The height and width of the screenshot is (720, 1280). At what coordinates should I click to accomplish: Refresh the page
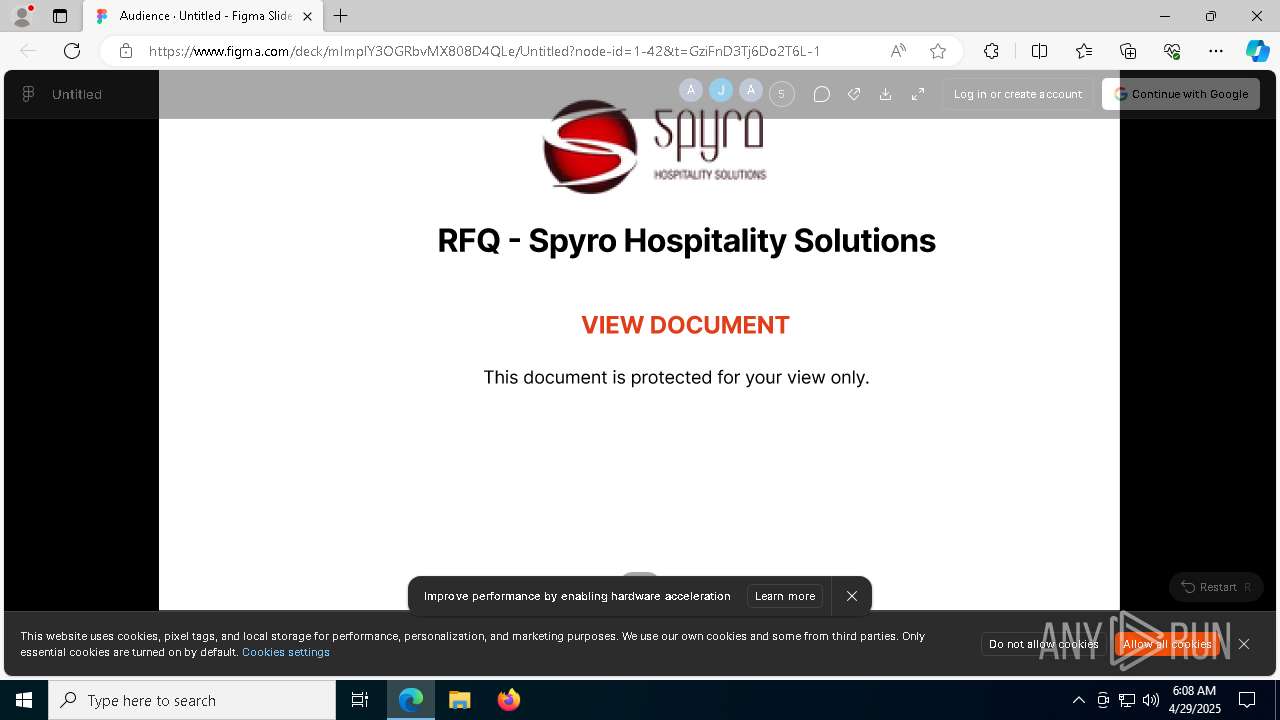pos(72,51)
